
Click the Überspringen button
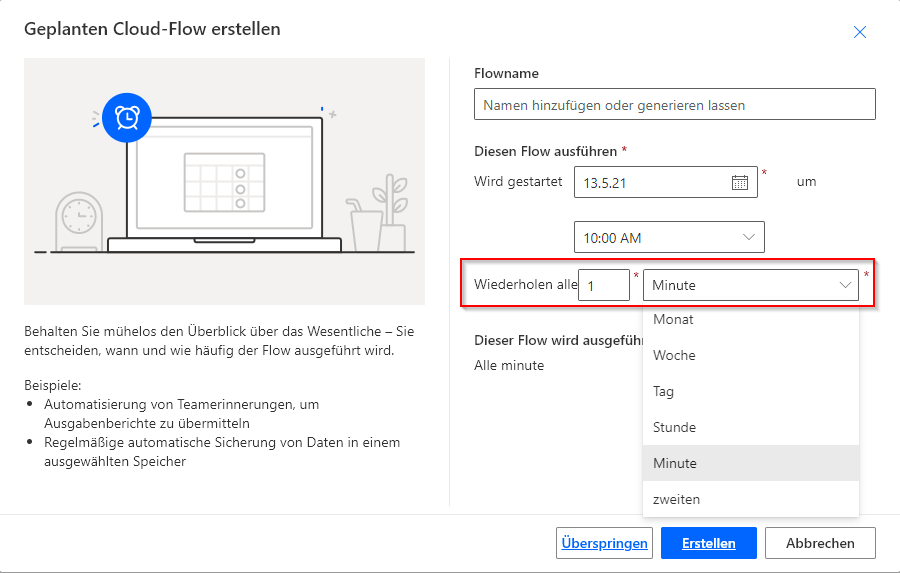(604, 543)
